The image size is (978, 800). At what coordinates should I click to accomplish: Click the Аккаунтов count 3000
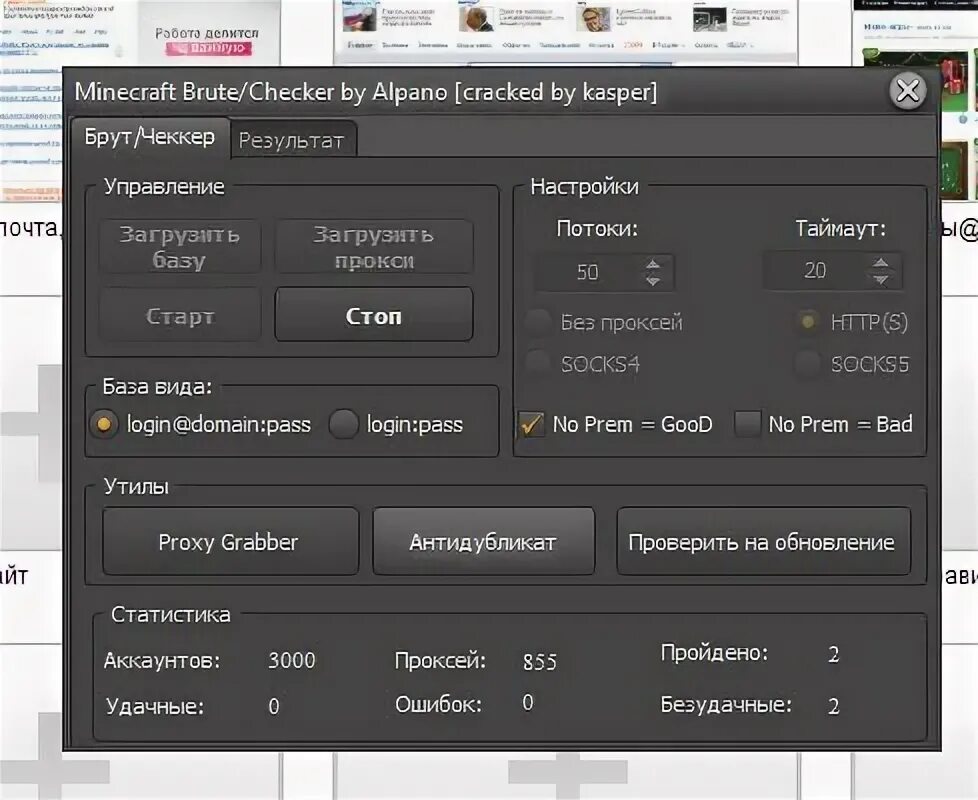pos(292,660)
